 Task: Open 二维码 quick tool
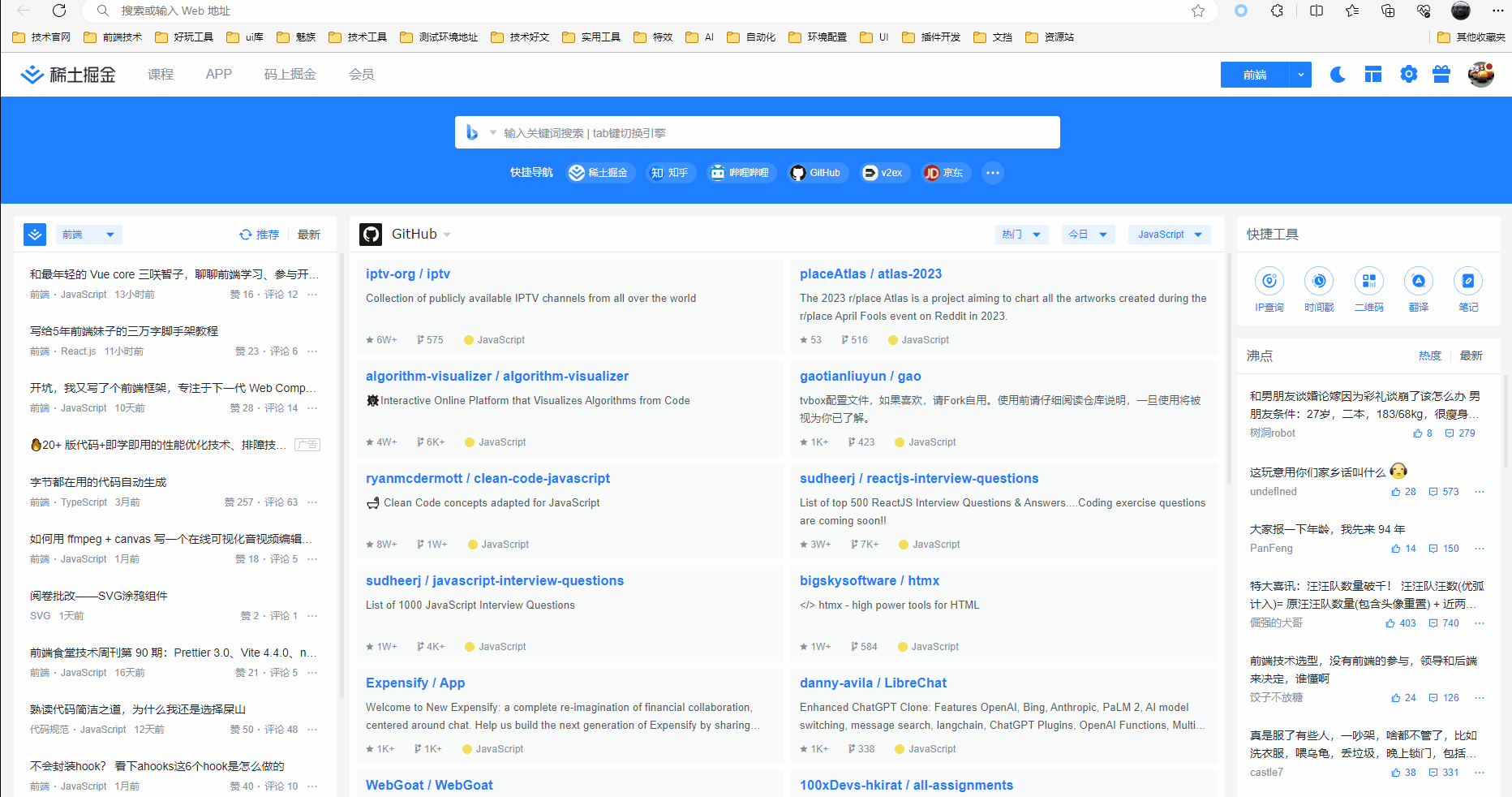click(x=1369, y=290)
